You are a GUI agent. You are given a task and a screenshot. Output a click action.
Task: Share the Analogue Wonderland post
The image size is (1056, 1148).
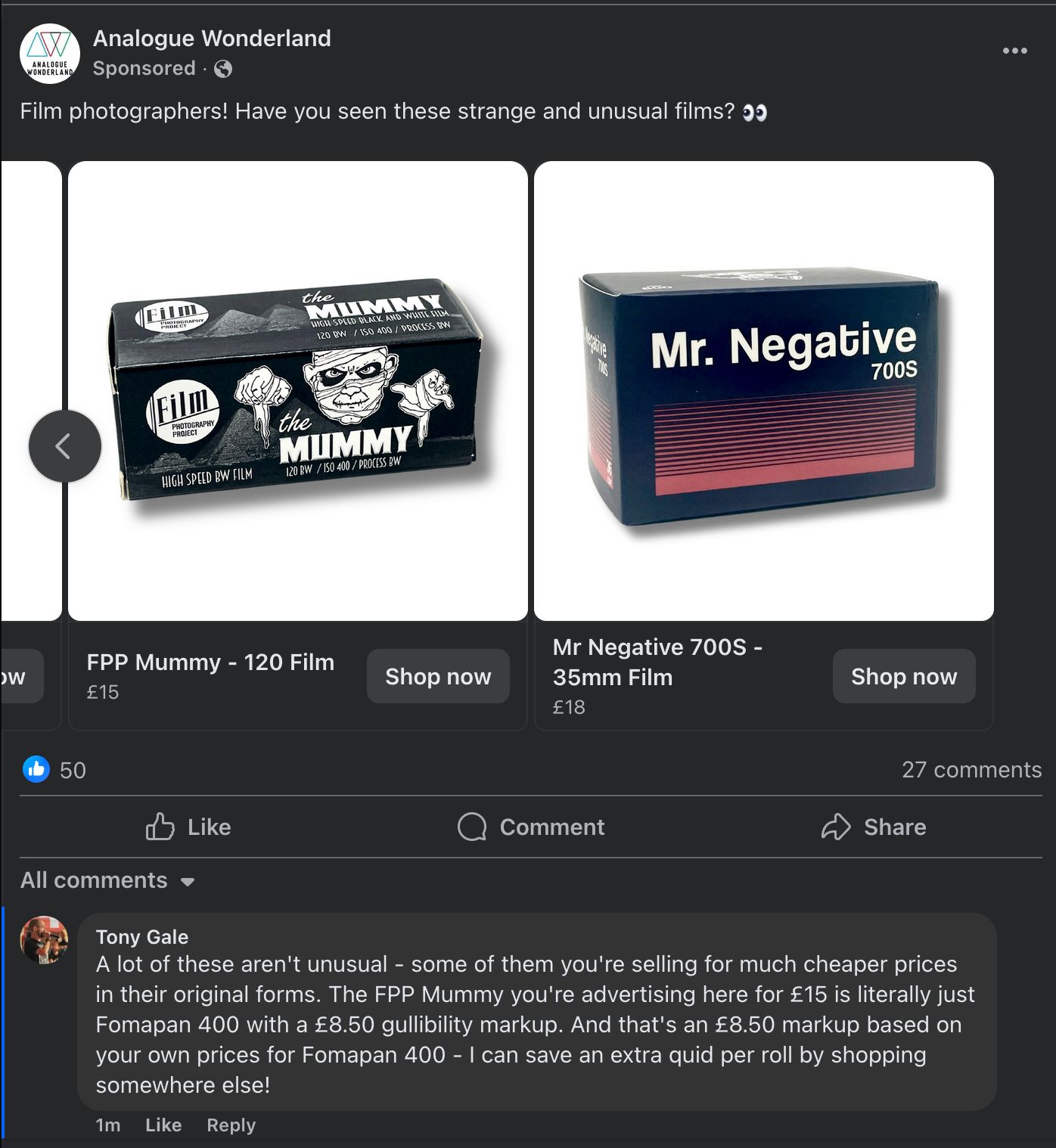point(874,827)
